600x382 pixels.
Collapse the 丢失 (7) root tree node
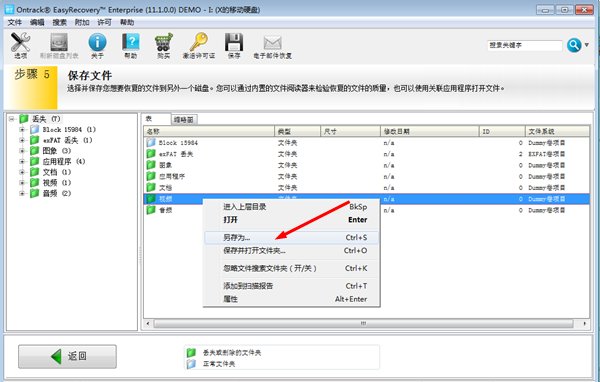click(11, 119)
